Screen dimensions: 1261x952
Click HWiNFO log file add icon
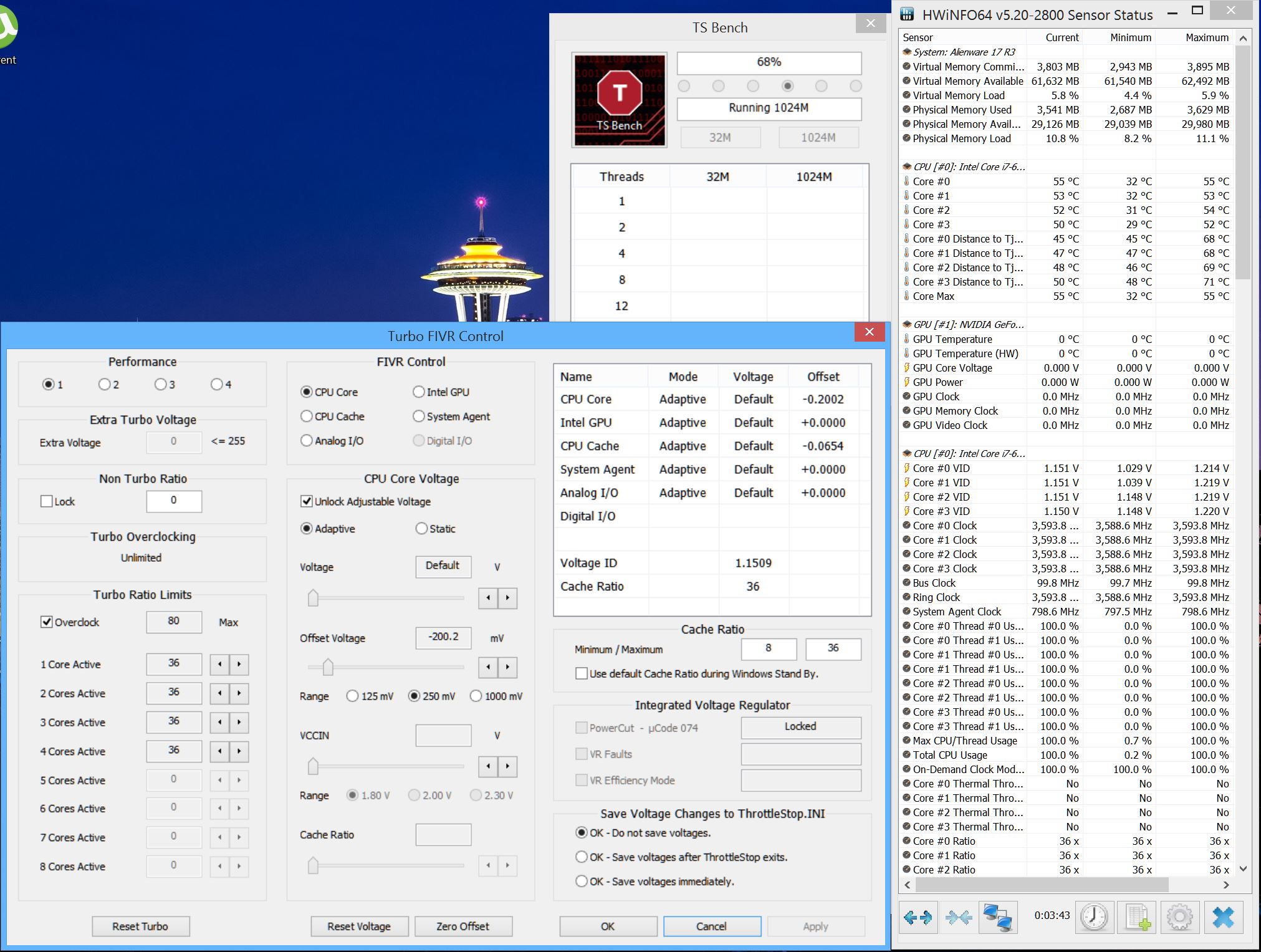click(x=1137, y=917)
